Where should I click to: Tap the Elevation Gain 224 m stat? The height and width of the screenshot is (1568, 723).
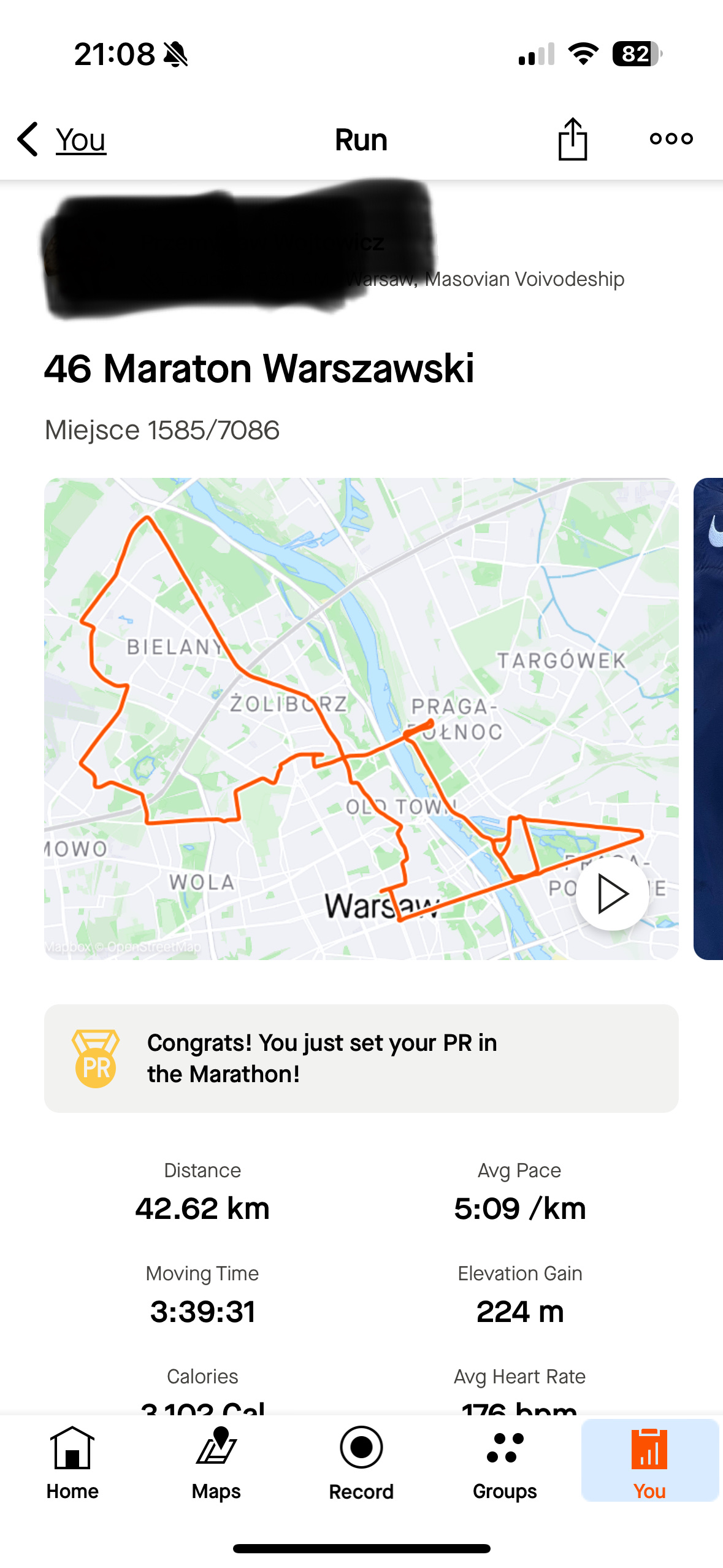click(519, 1297)
